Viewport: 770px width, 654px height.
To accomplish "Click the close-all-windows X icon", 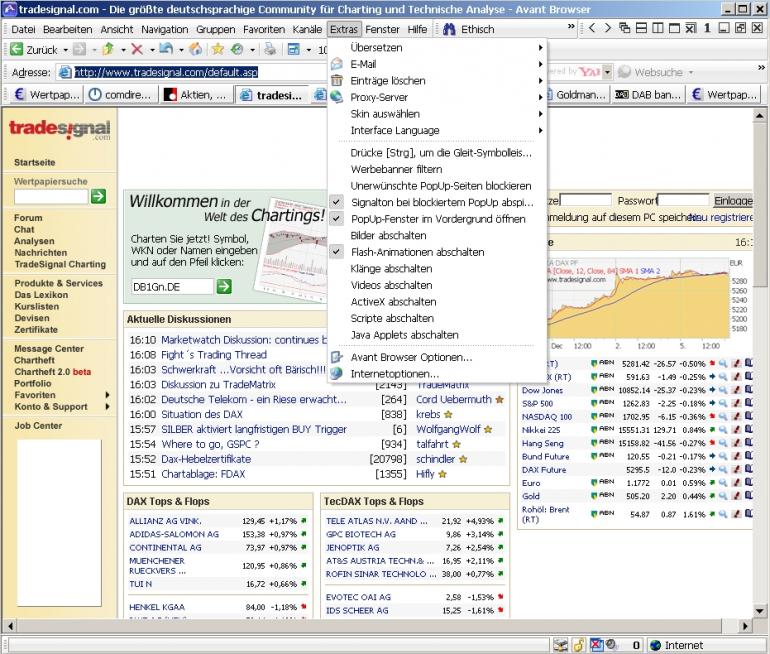I will [691, 28].
